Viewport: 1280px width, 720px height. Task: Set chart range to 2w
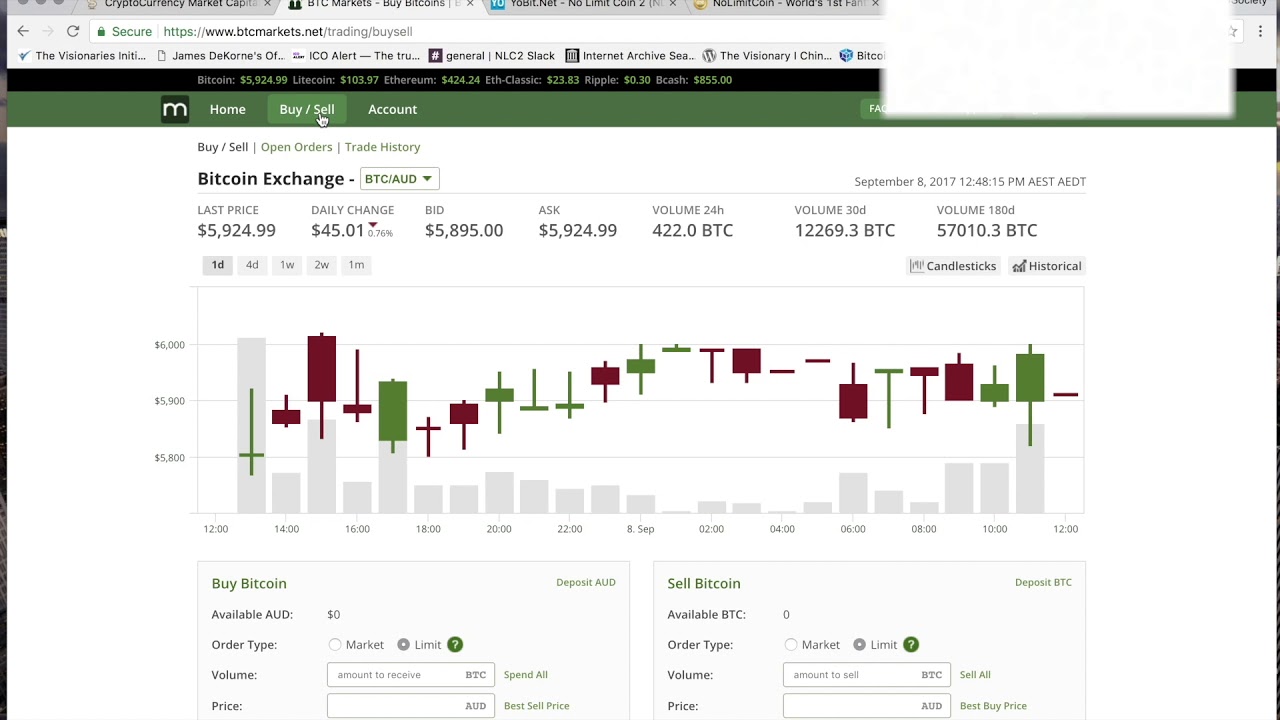click(322, 265)
